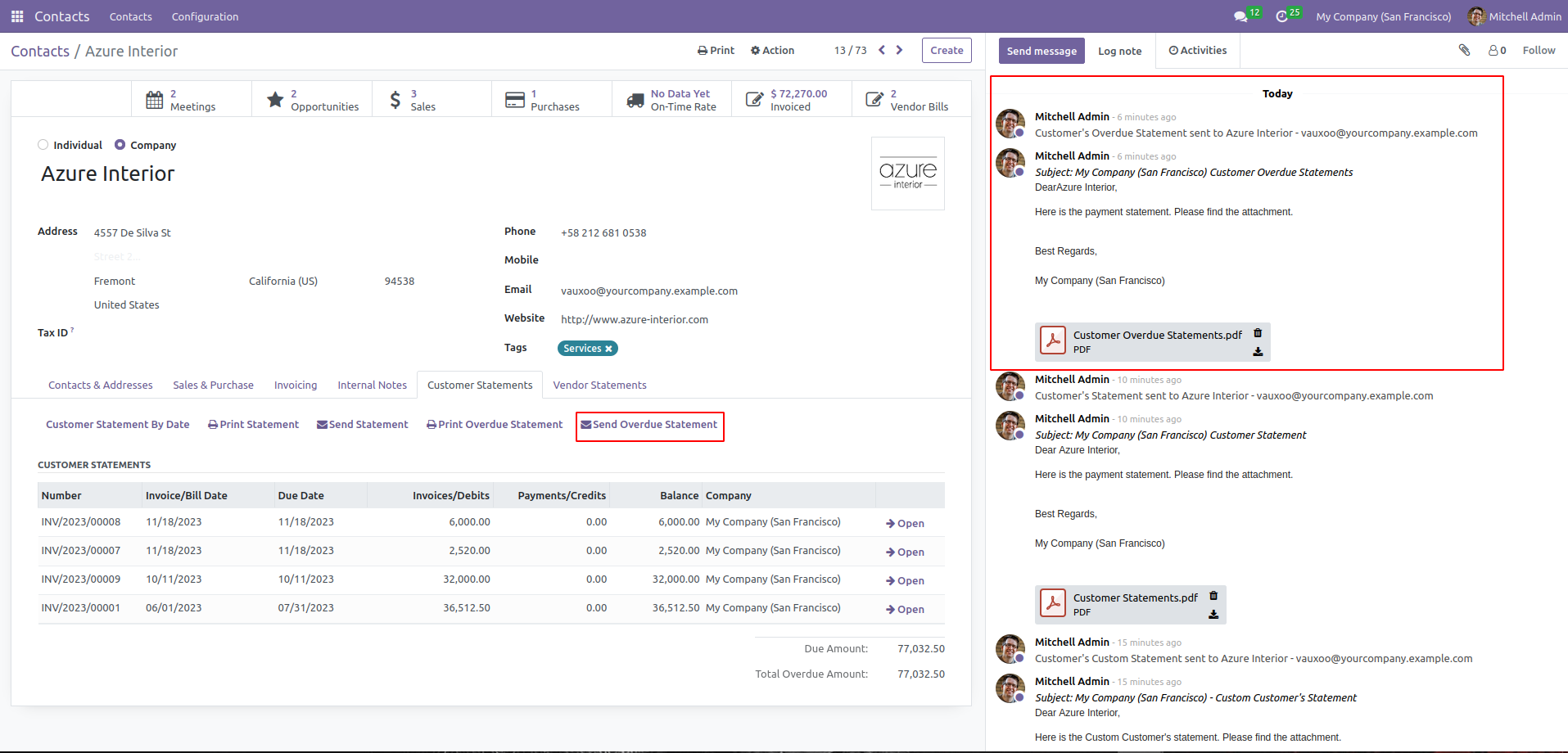This screenshot has width=1568, height=753.
Task: Click the Print Statement button
Action: click(253, 424)
